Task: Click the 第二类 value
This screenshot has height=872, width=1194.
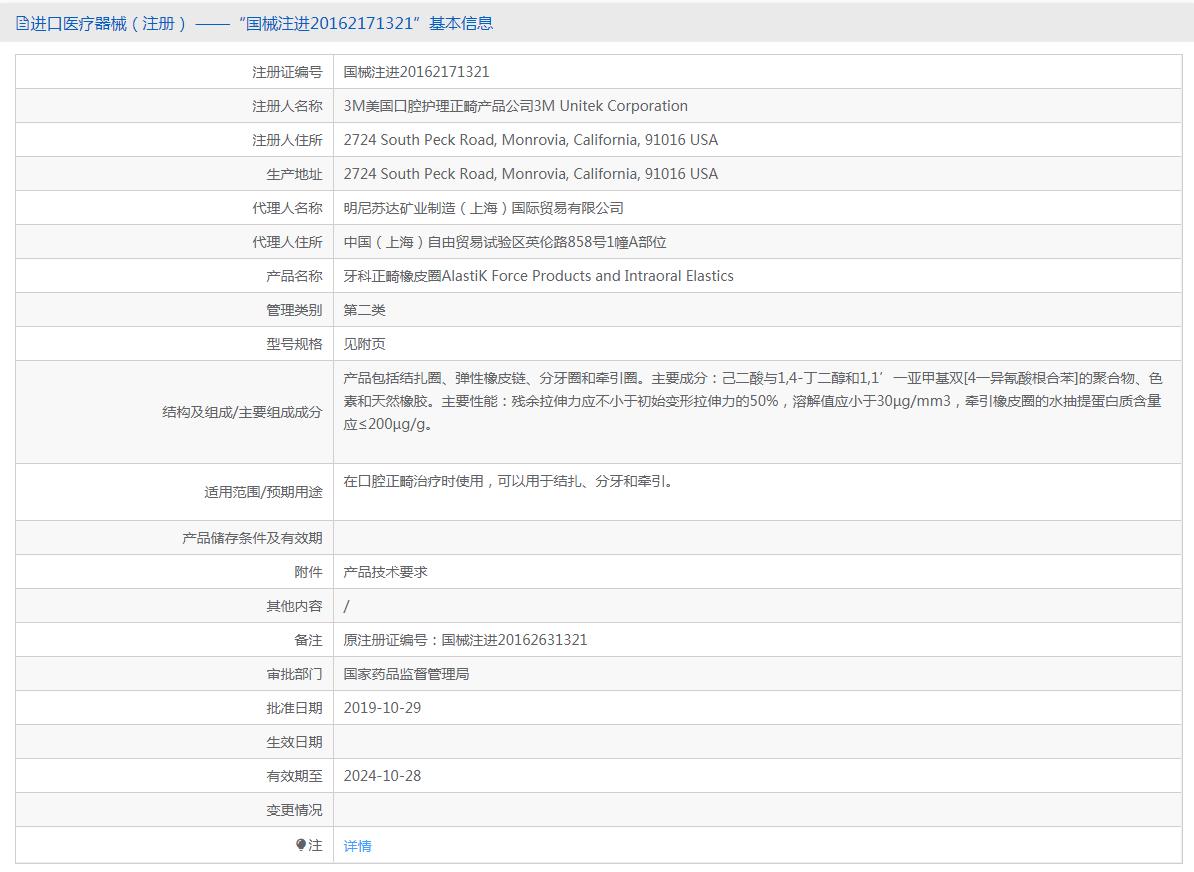Action: (x=364, y=310)
